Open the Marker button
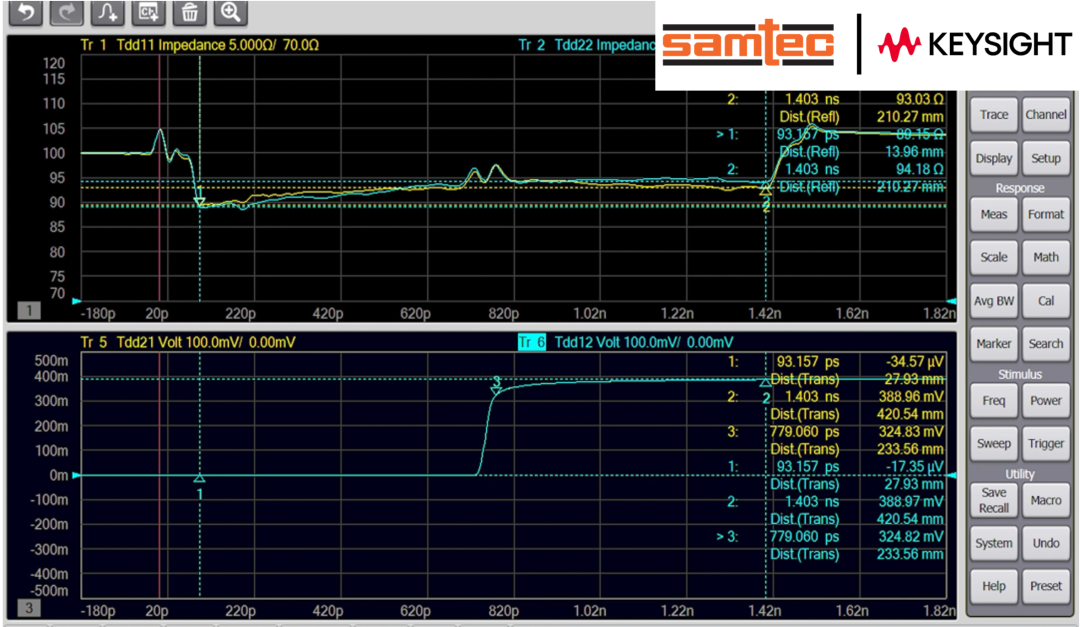The width and height of the screenshot is (1080, 627). (x=994, y=344)
